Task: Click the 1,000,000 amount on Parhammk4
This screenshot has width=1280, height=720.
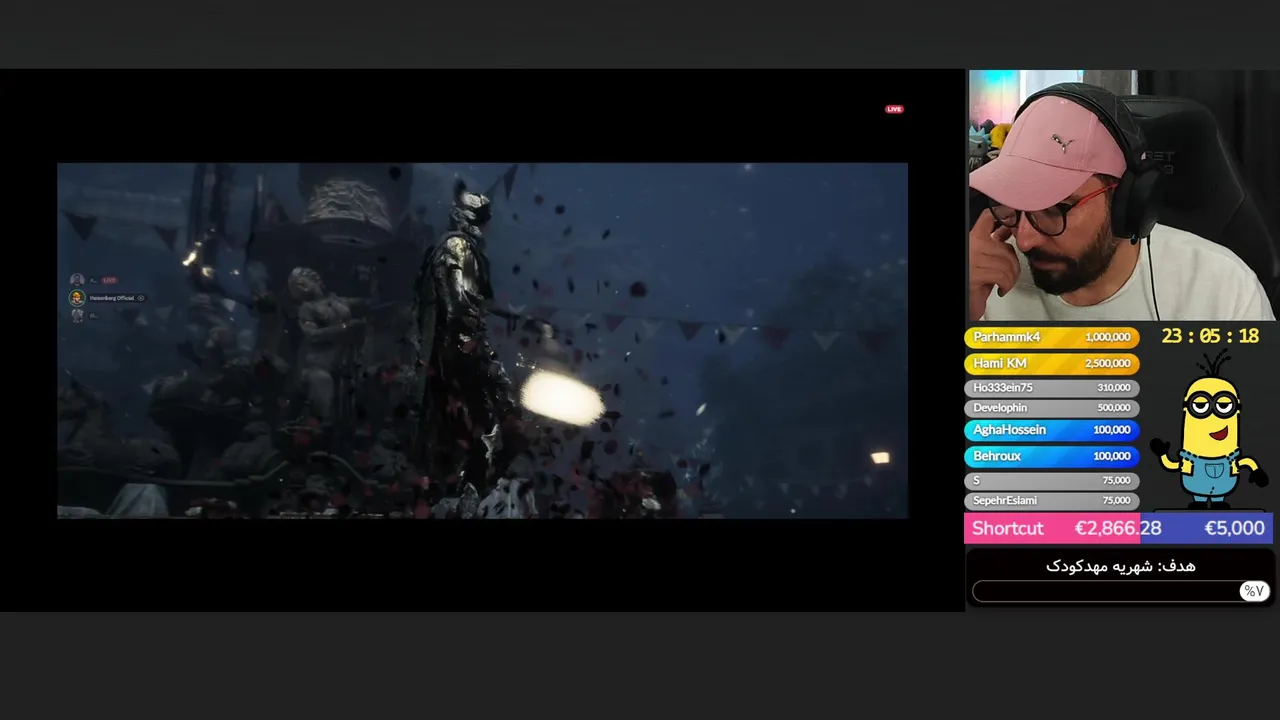Action: tap(1107, 337)
